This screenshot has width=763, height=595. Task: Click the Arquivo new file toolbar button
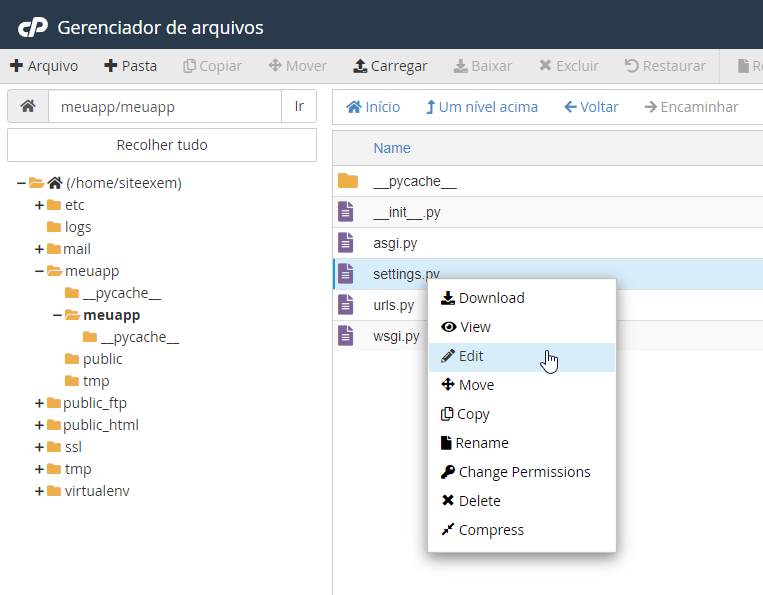pyautogui.click(x=44, y=66)
